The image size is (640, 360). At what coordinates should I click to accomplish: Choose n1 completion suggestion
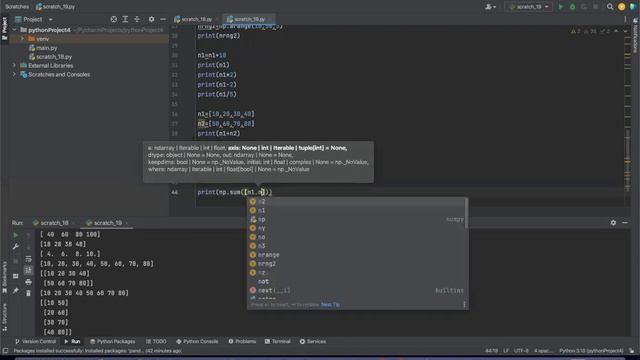click(x=357, y=211)
